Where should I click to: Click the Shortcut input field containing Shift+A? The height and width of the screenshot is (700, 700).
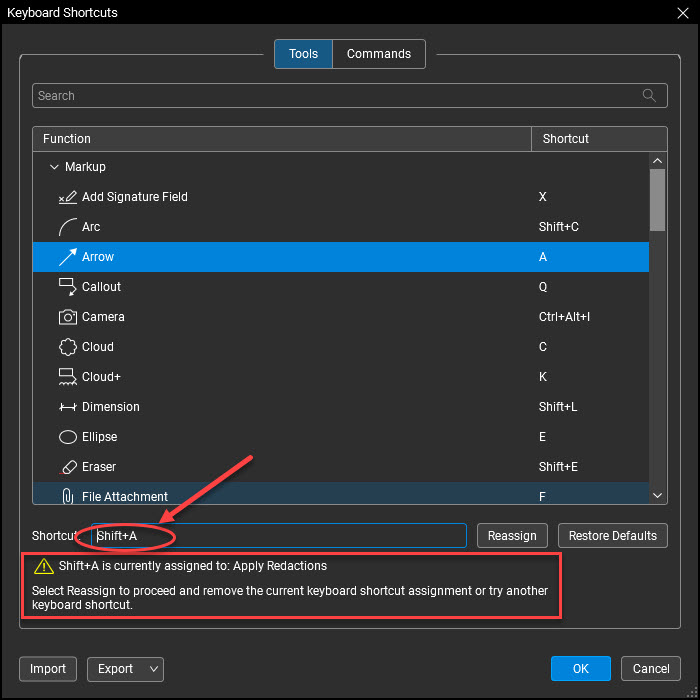pos(279,535)
